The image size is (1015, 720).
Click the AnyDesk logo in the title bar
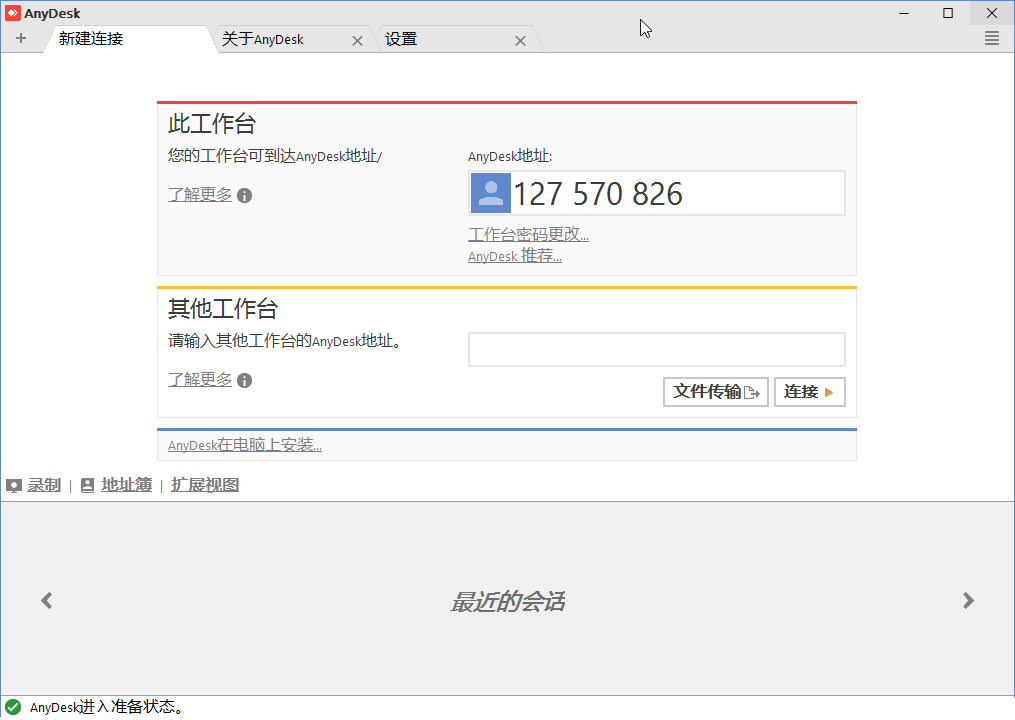[x=12, y=12]
